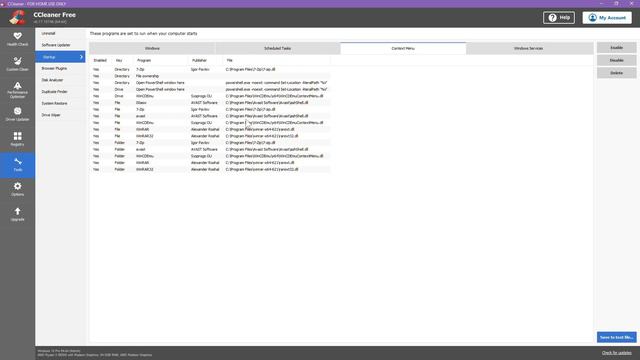Select the Folder WinRAR32 row
The height and width of the screenshot is (360, 640).
210,169
